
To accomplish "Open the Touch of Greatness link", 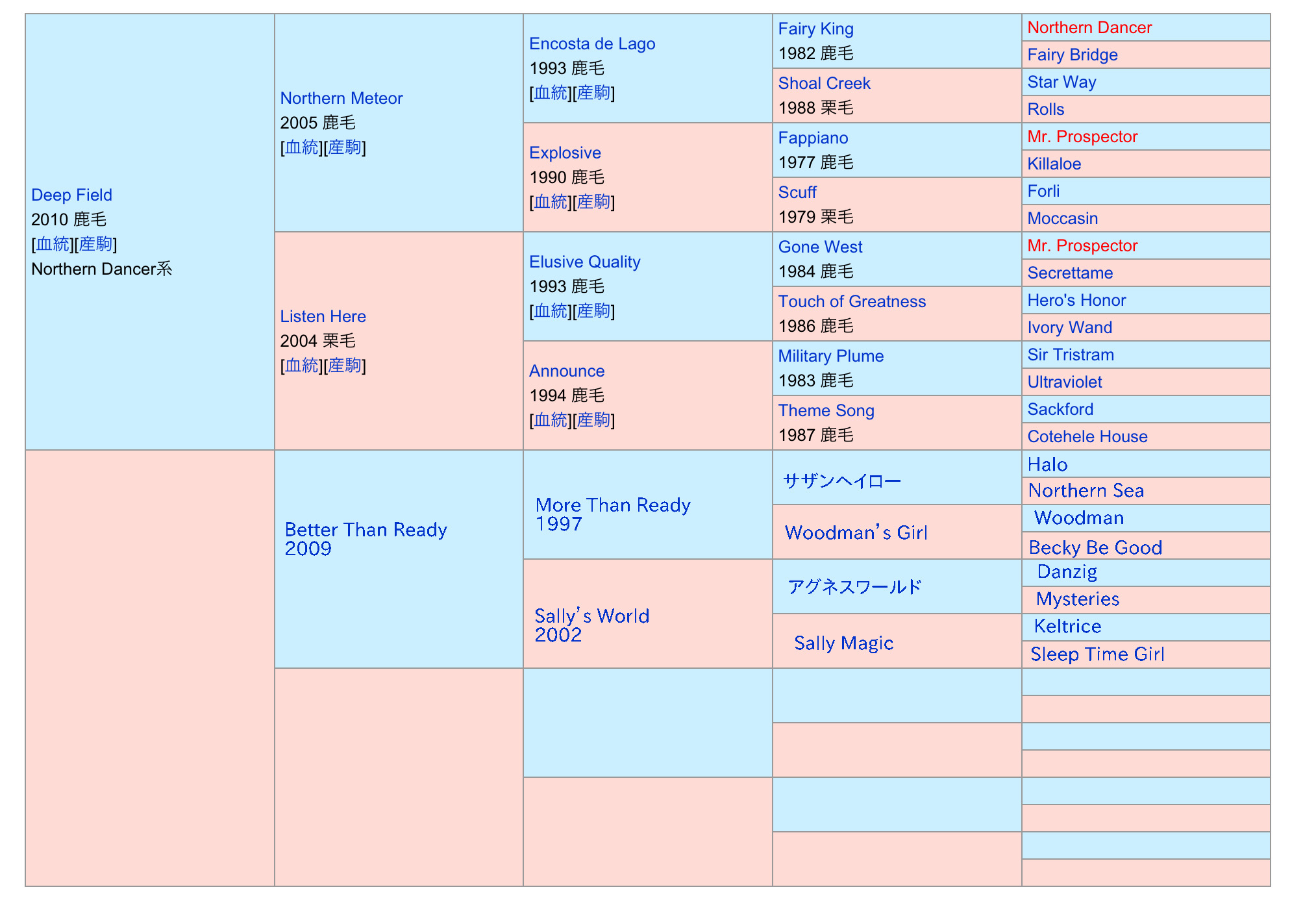I will [851, 301].
